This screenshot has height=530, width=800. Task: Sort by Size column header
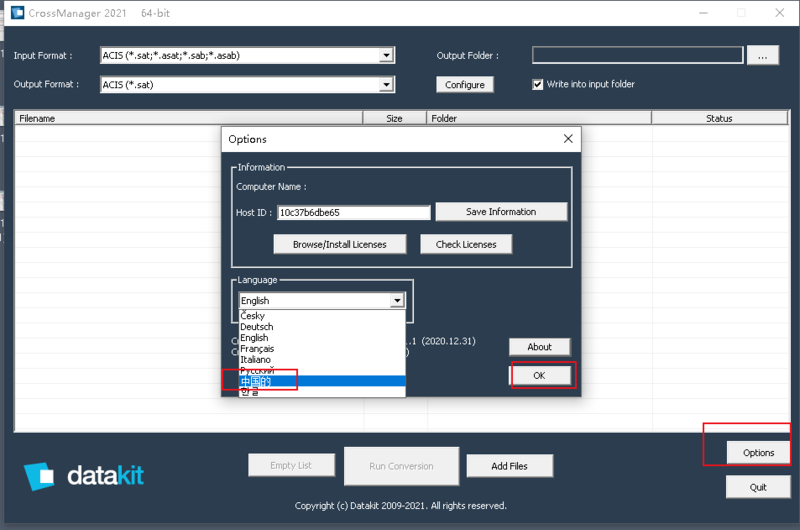click(x=394, y=118)
